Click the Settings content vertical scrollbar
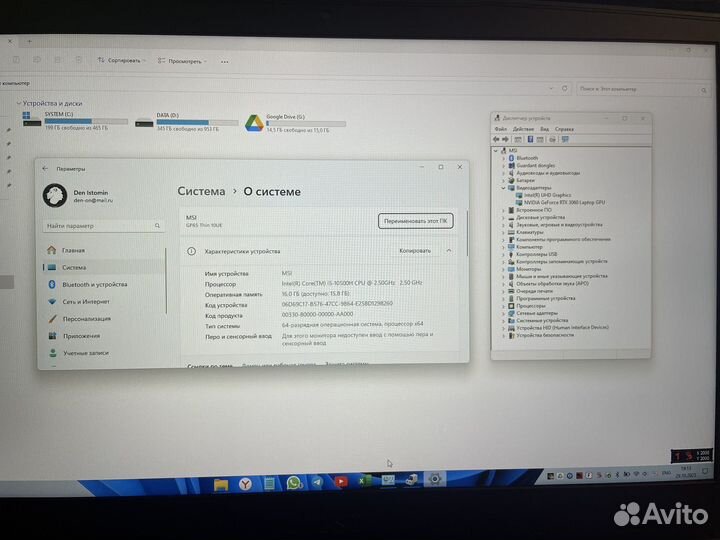Screen dimensions: 720x540 pos(467,233)
